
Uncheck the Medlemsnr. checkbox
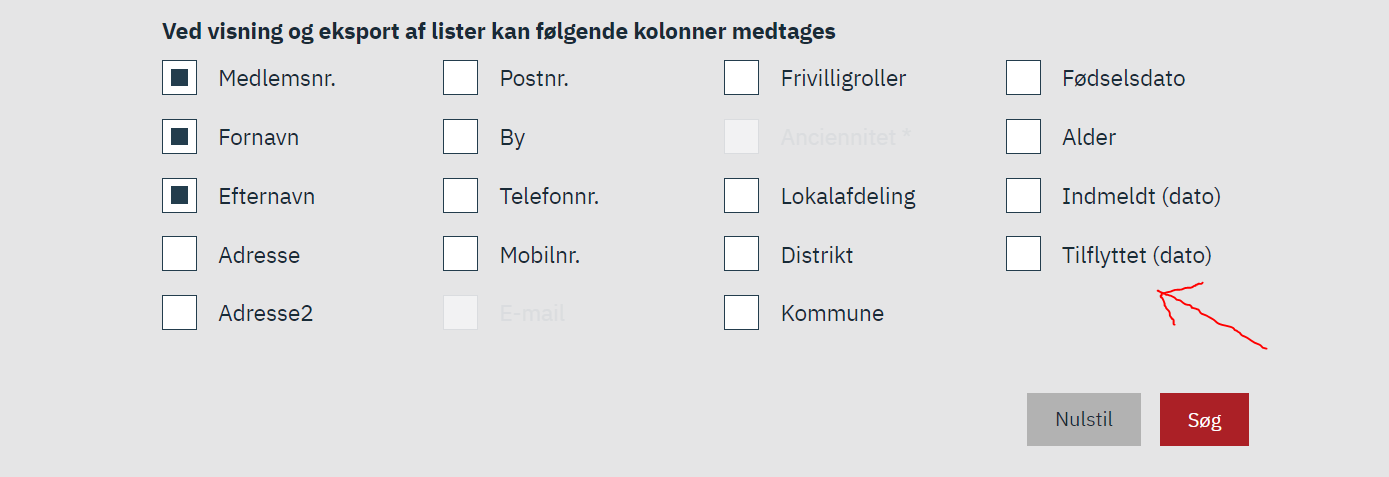tap(179, 78)
